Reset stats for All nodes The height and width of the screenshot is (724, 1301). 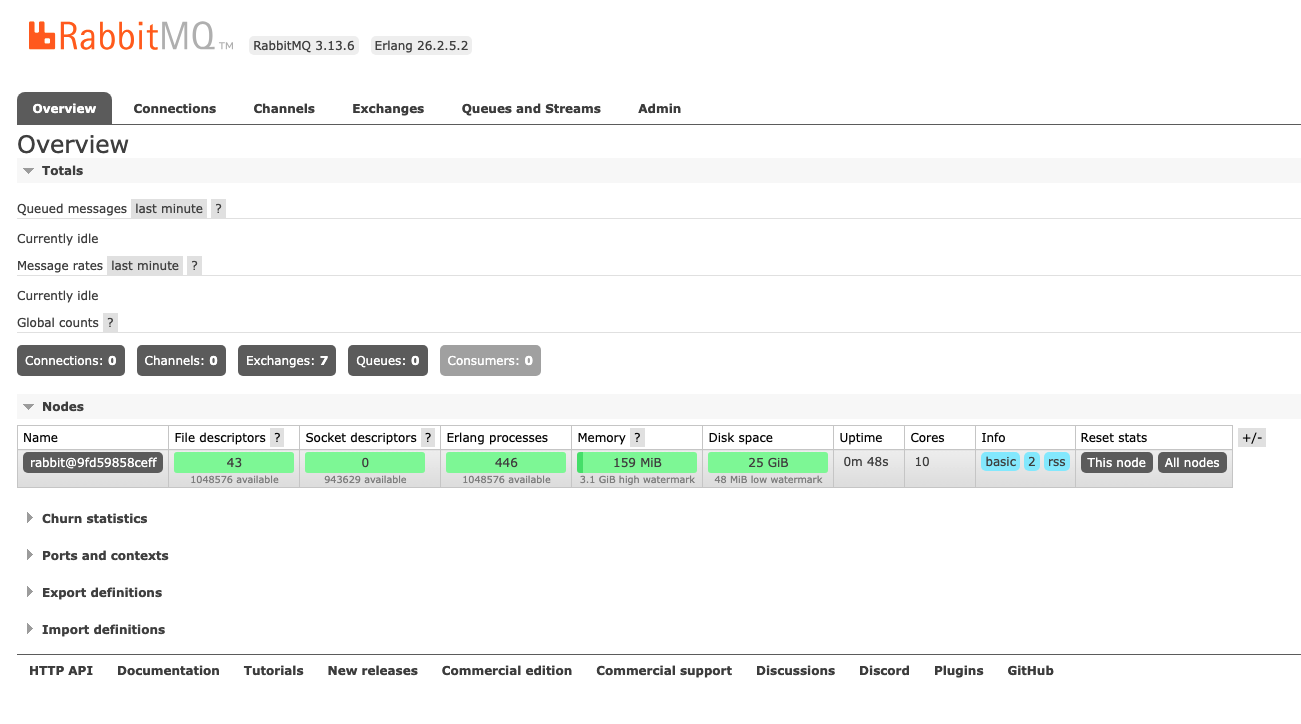click(1192, 463)
